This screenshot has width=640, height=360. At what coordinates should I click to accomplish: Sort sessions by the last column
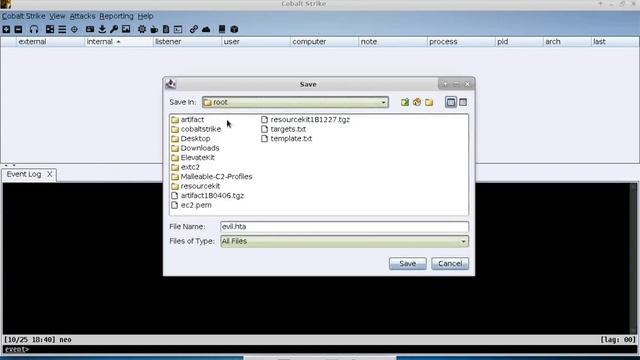tap(615, 42)
